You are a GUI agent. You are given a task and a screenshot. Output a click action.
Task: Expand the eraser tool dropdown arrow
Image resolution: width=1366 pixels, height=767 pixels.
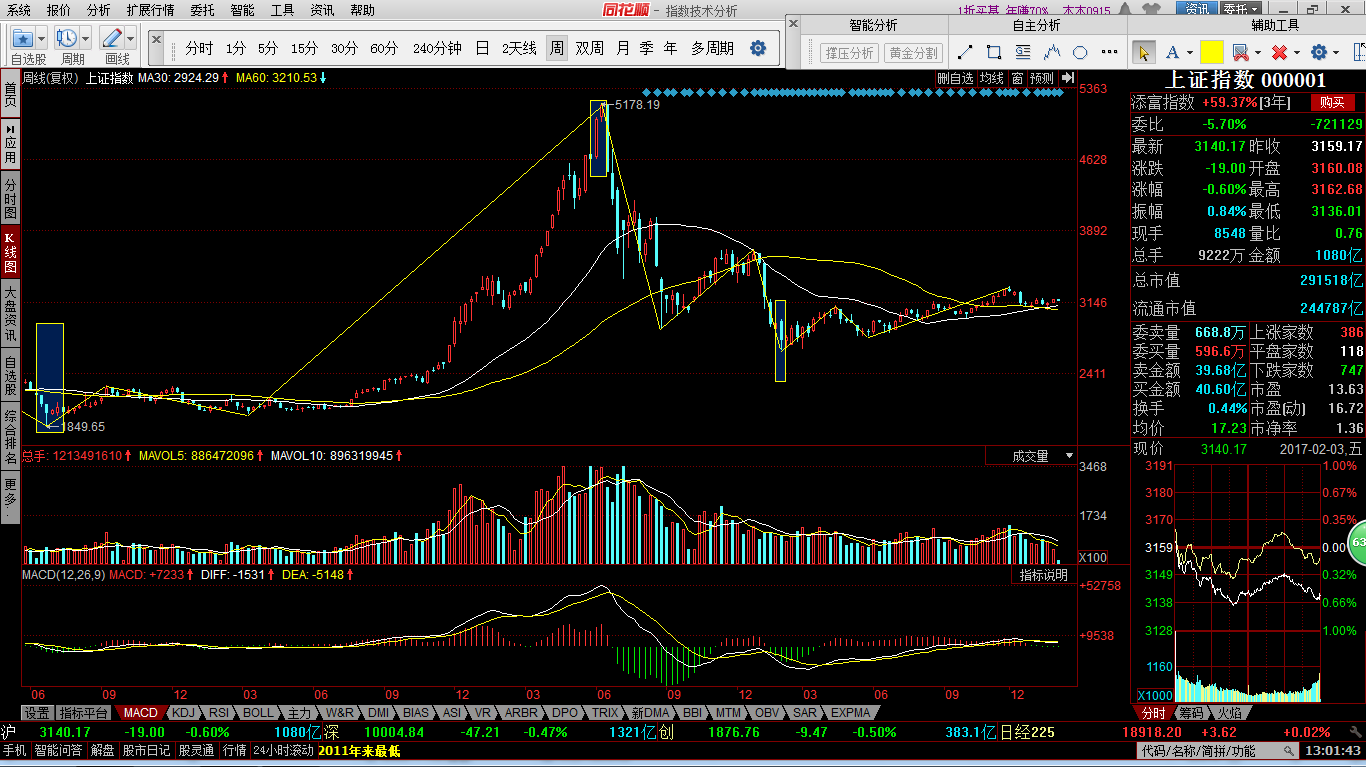pos(1257,53)
